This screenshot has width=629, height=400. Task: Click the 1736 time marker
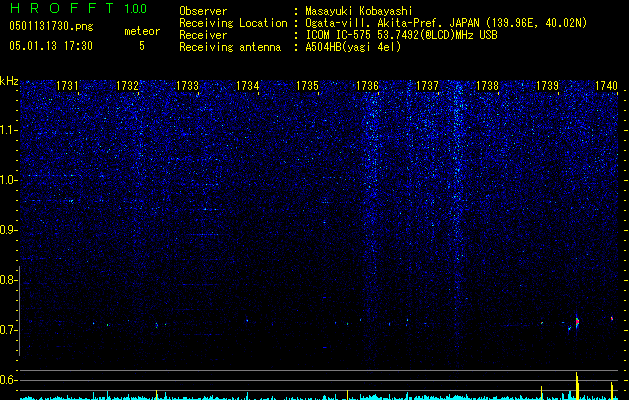(x=367, y=85)
